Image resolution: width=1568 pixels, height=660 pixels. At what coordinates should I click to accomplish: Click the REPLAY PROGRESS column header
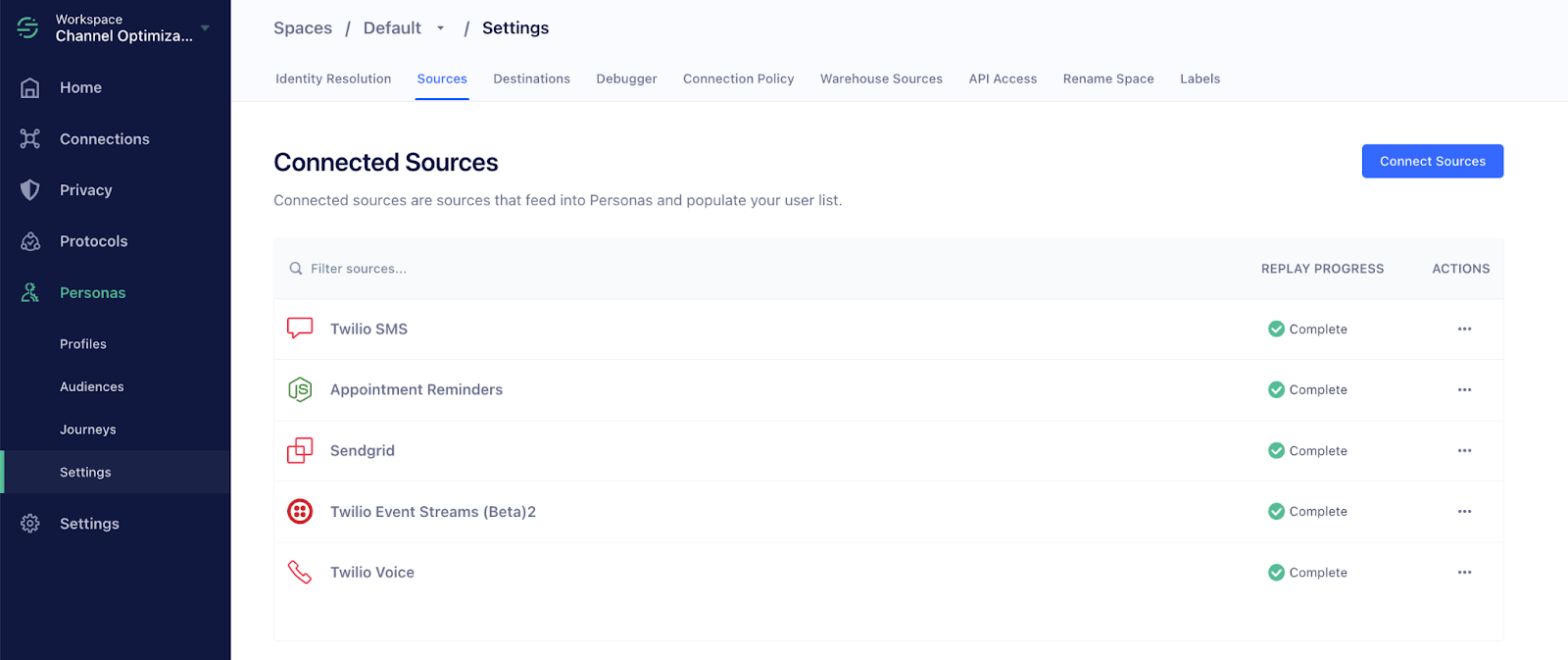pyautogui.click(x=1322, y=269)
